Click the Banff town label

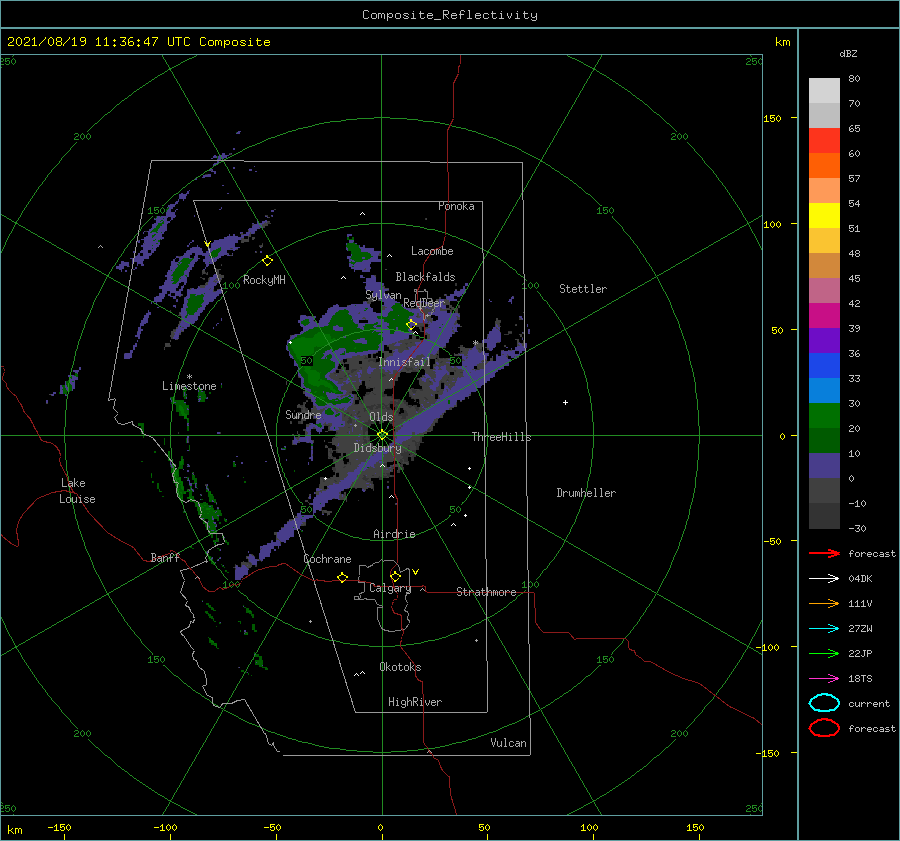coord(165,557)
